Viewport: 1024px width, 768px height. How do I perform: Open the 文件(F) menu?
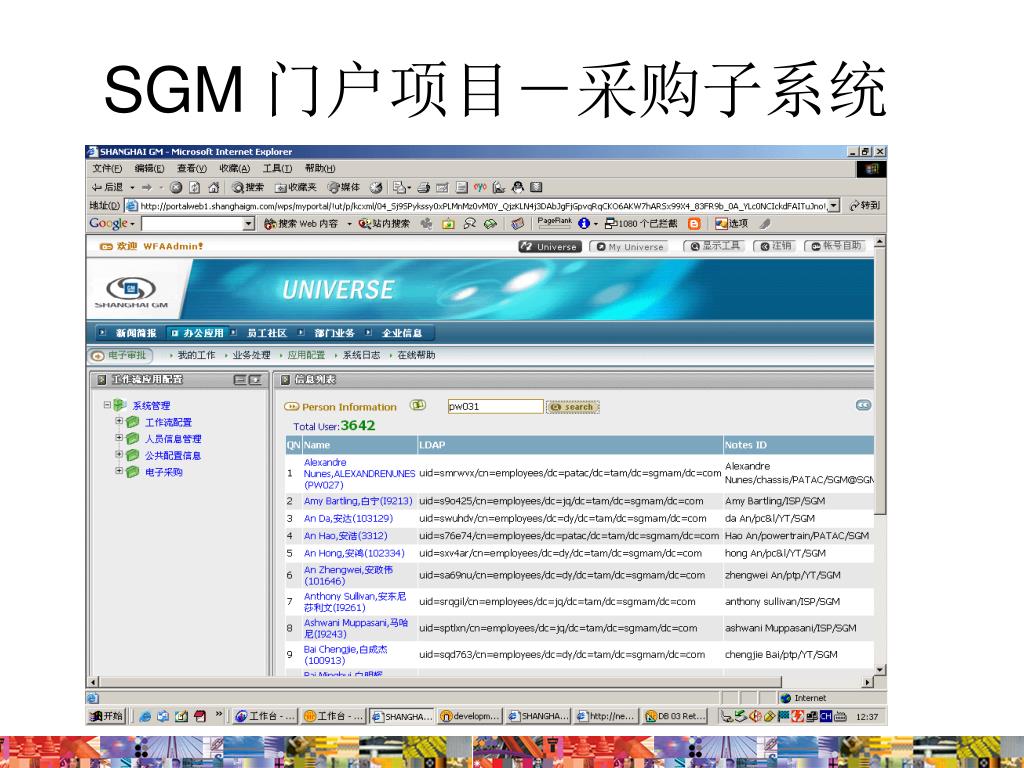point(106,168)
